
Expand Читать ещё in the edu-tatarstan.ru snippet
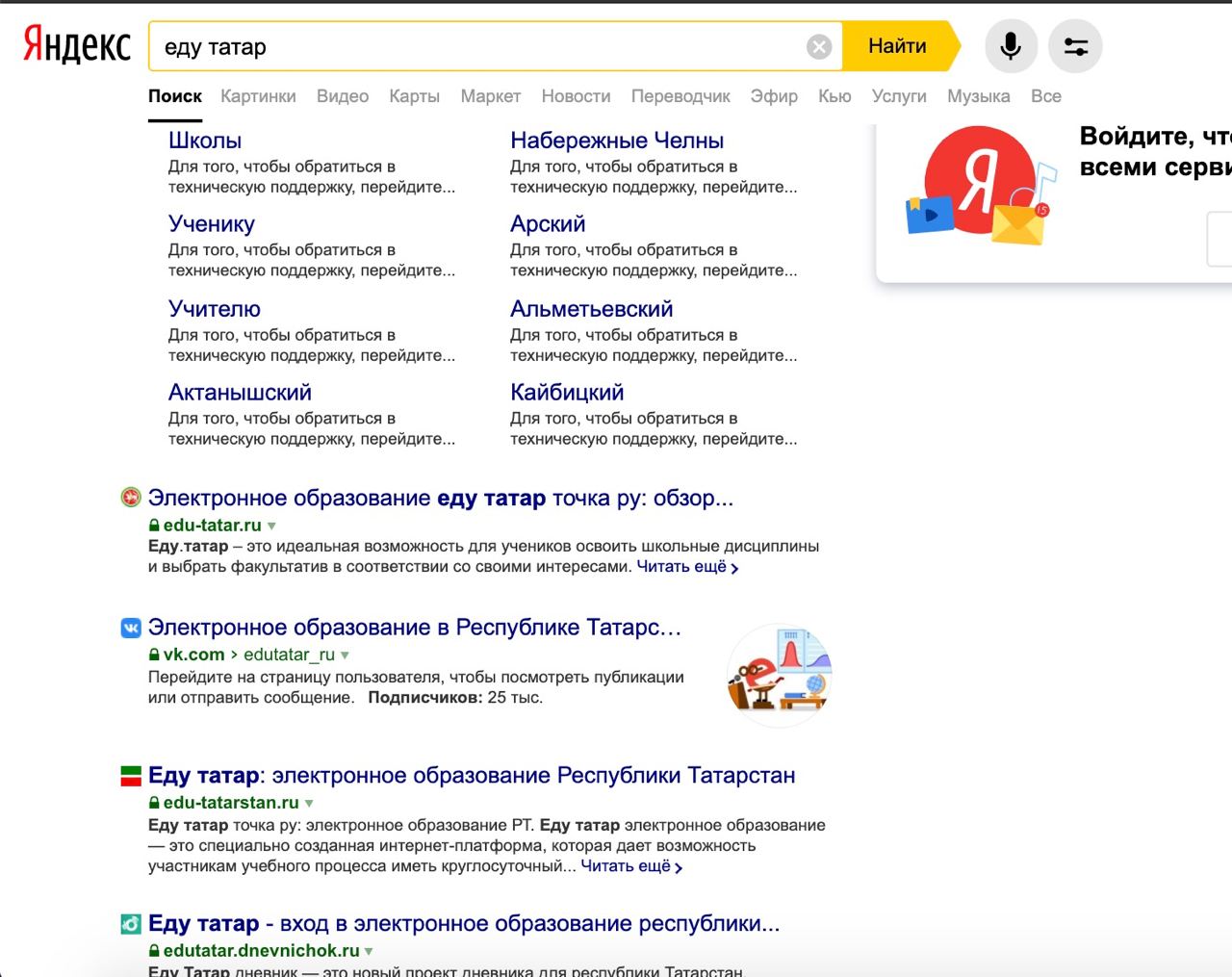(631, 866)
